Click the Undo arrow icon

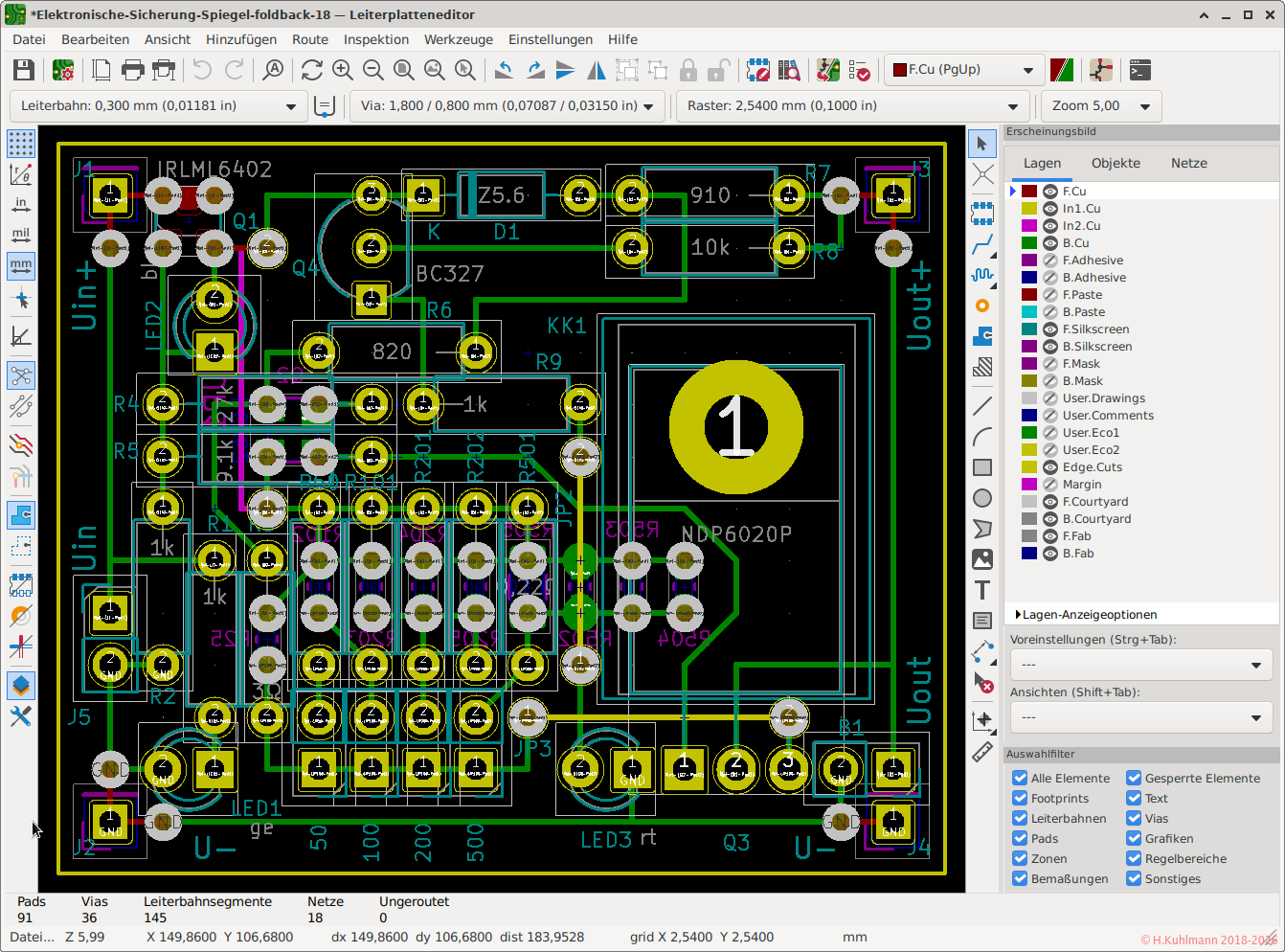pos(202,70)
